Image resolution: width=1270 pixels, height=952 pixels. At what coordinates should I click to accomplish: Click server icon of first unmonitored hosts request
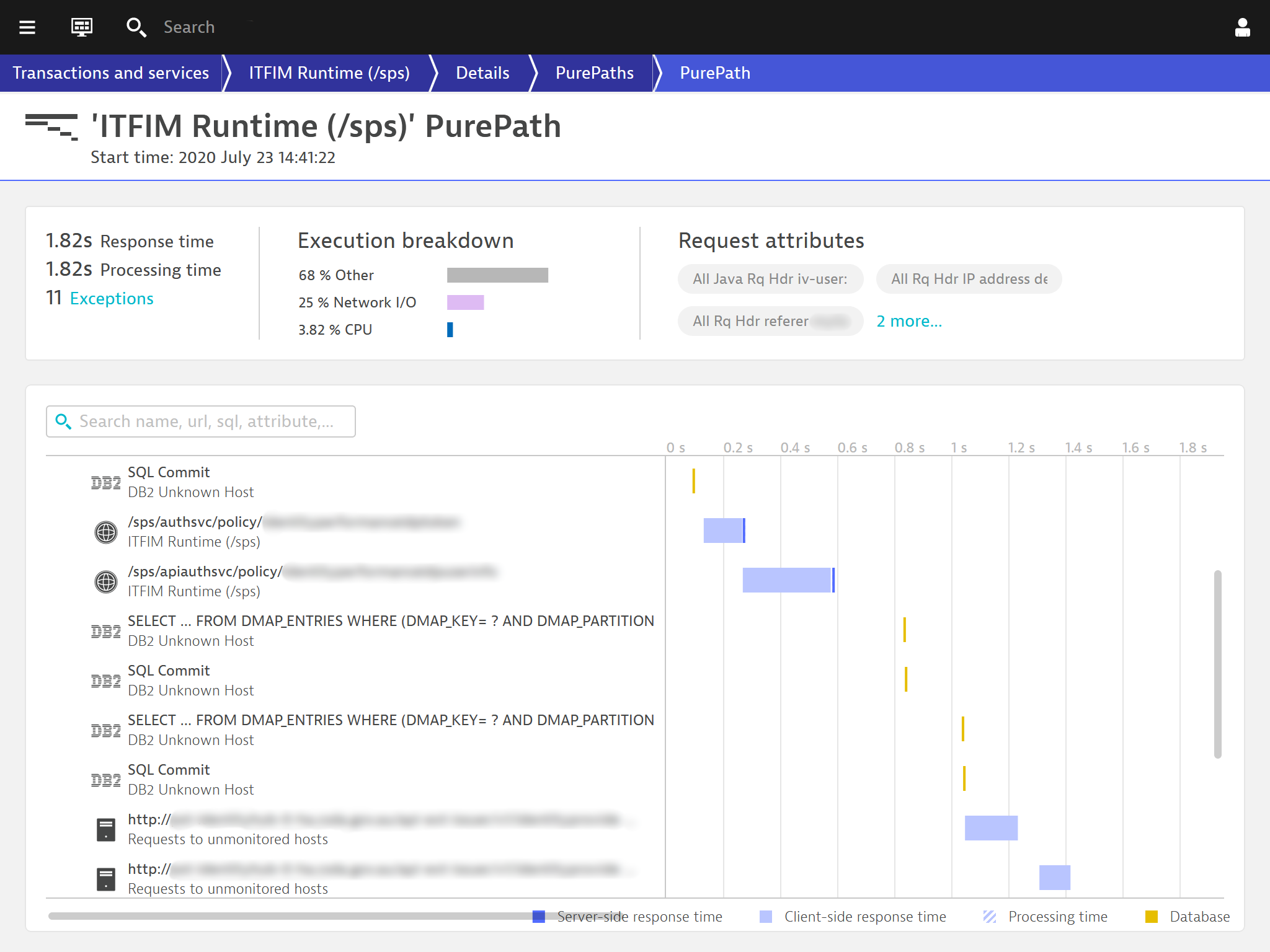(x=106, y=829)
